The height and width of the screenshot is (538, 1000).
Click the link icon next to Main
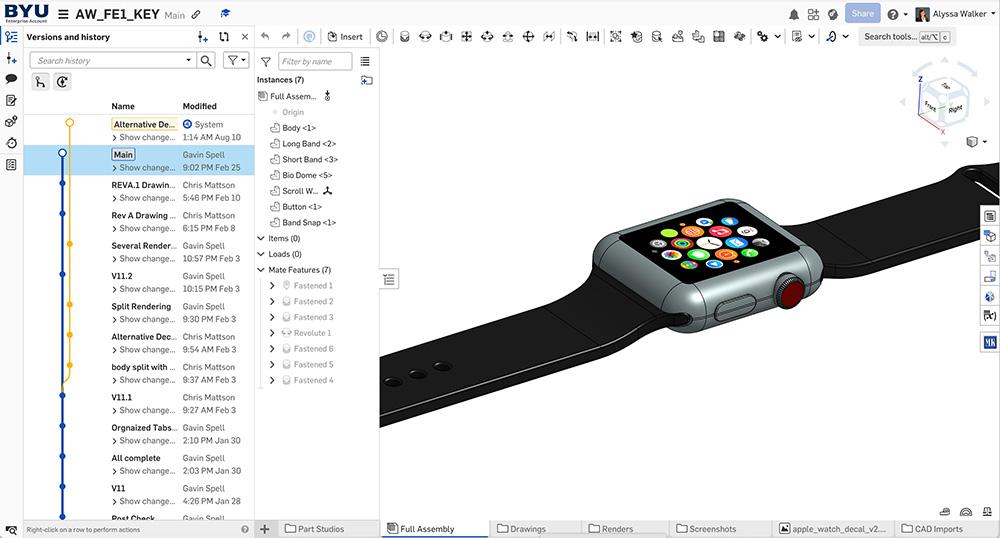click(195, 15)
